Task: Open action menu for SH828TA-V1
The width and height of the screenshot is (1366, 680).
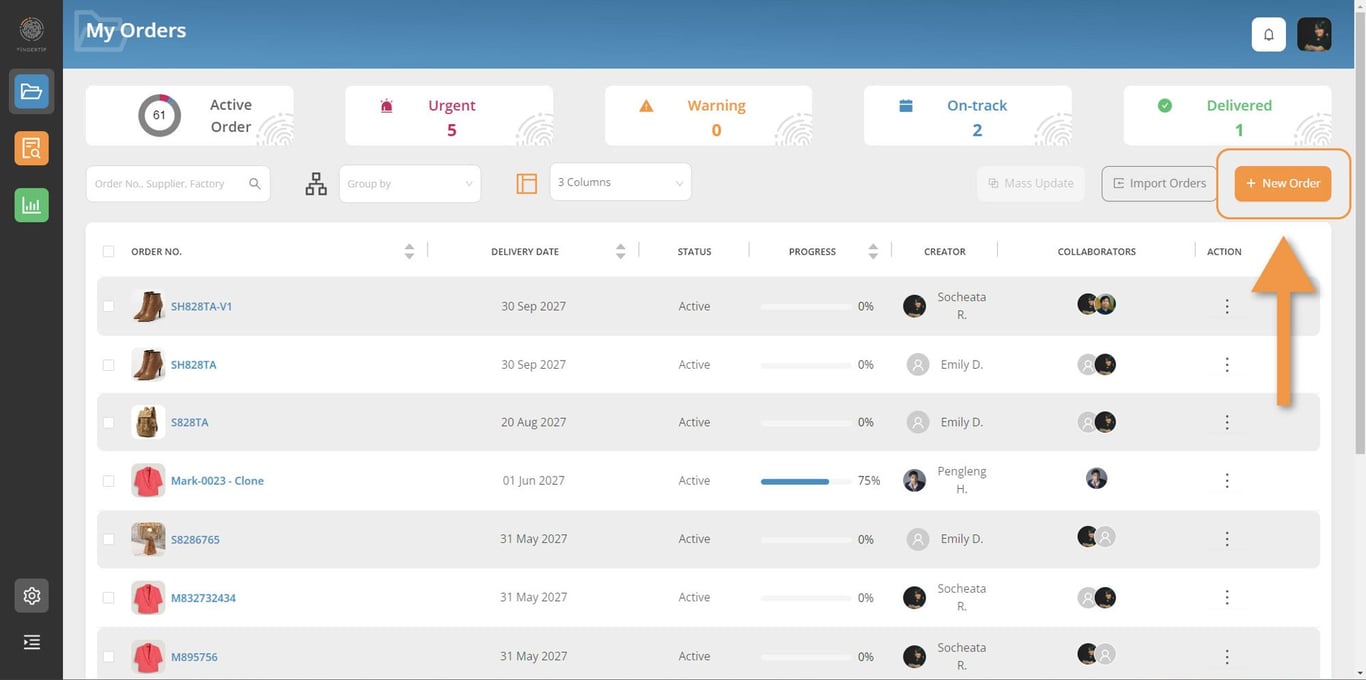Action: (1227, 307)
